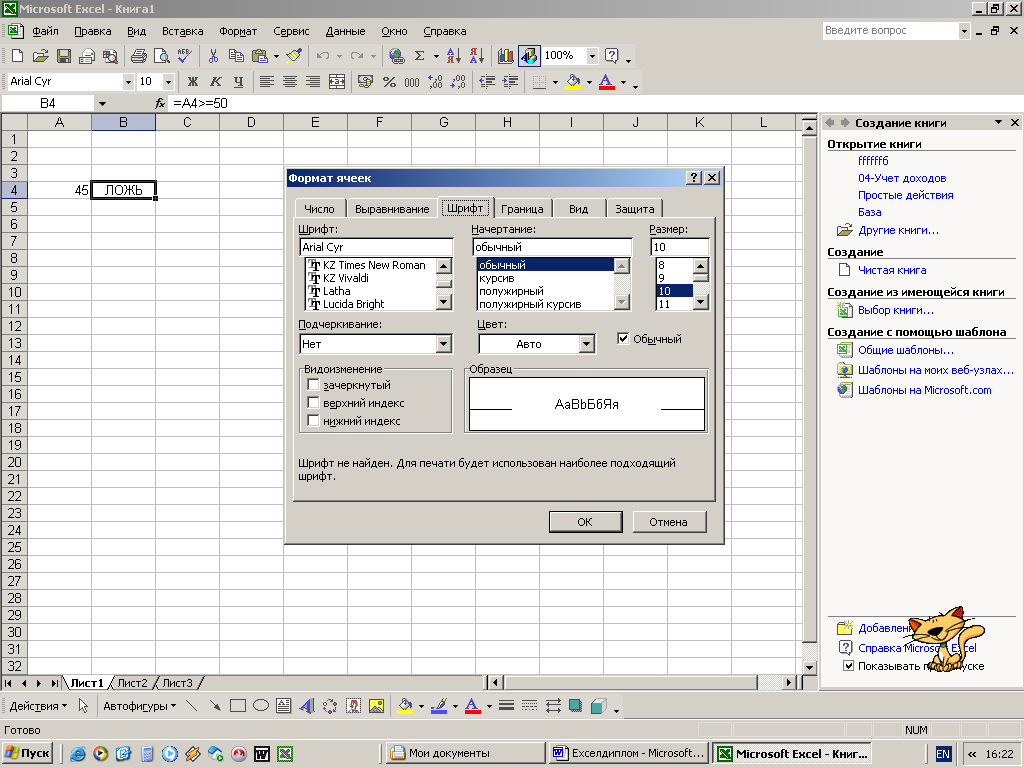
Task: Click the New workbook icon in toolbar
Action: coord(18,56)
